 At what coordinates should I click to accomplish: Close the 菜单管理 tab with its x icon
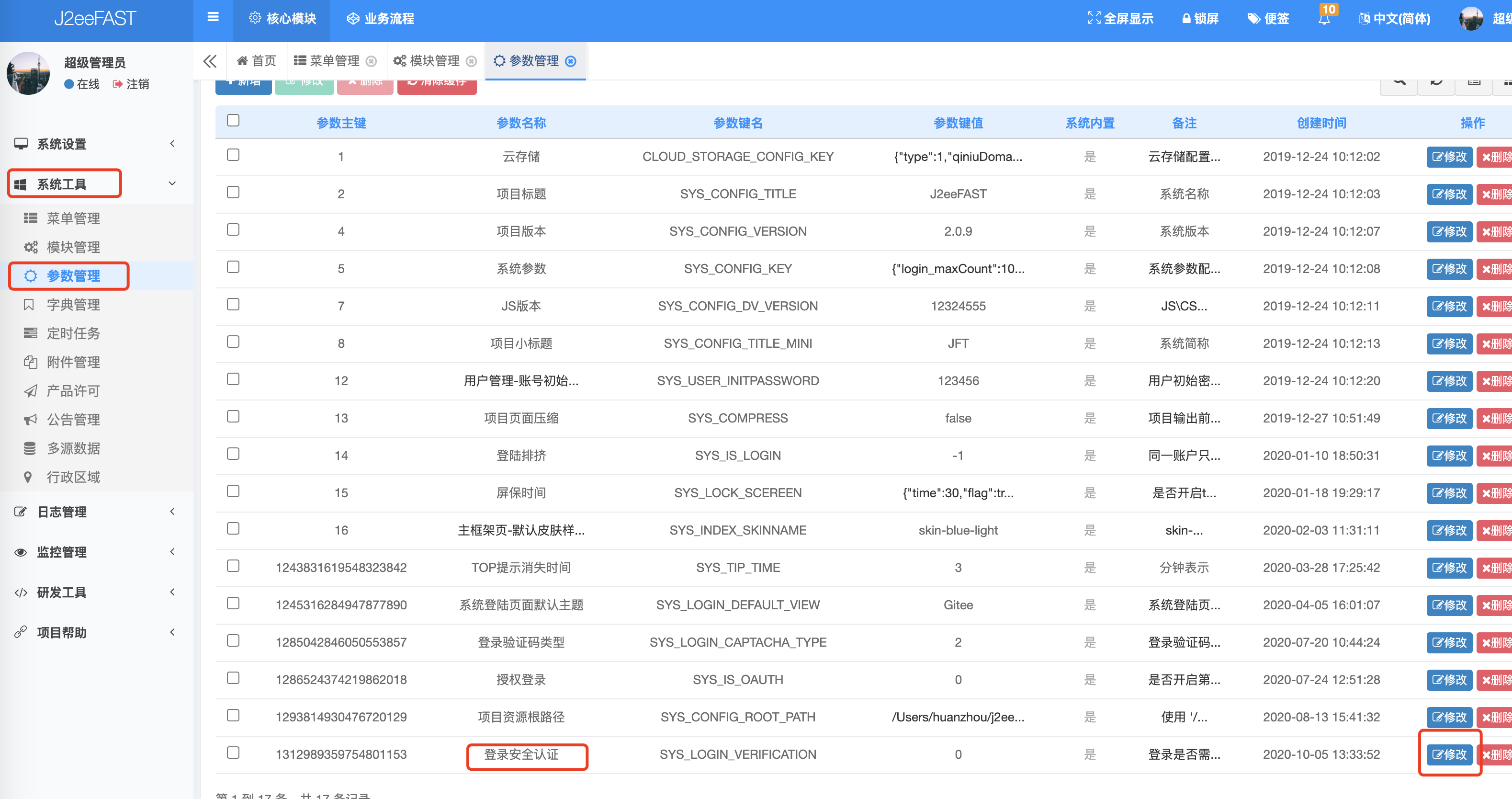(x=371, y=61)
